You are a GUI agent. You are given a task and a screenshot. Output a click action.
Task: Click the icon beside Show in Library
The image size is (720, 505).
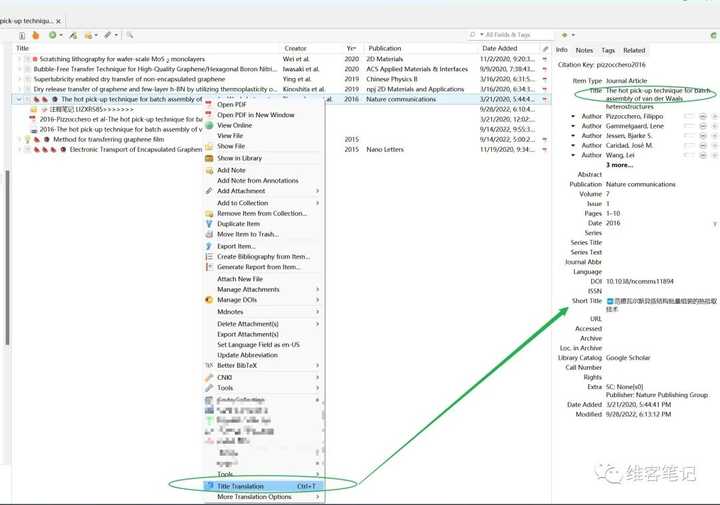209,158
